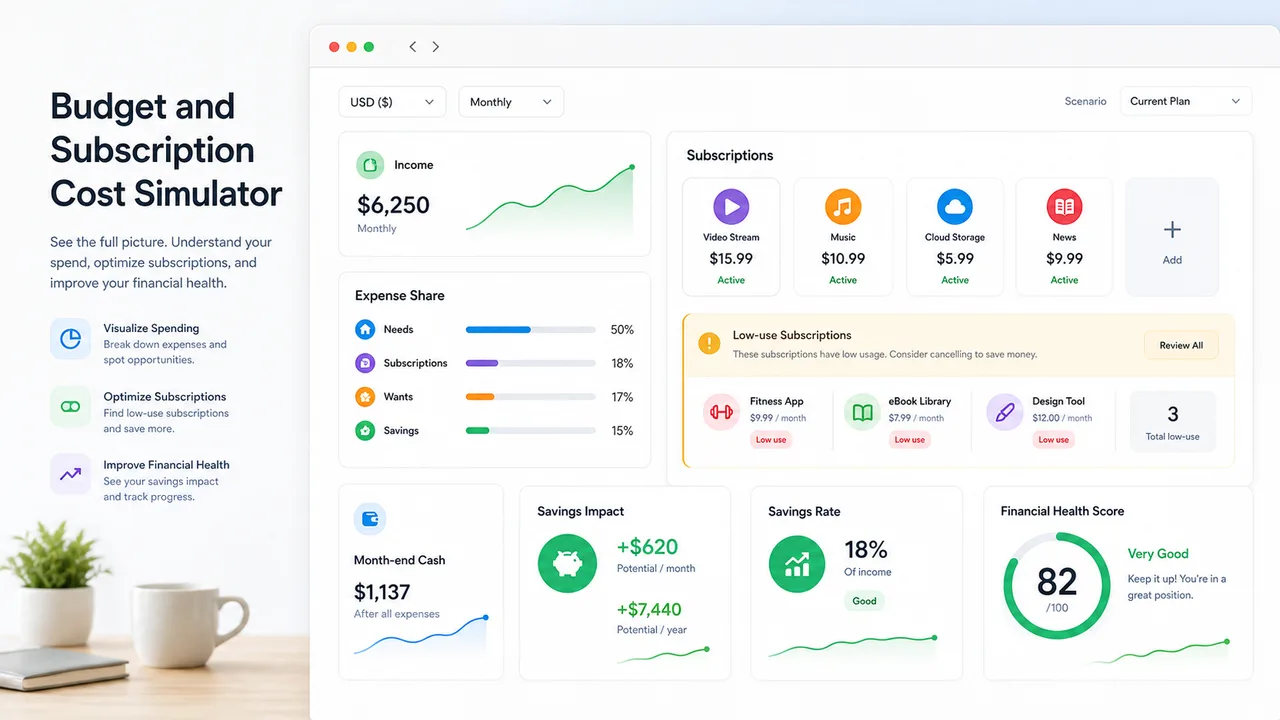Select the Music $10.99 card
This screenshot has height=720, width=1280.
pos(843,237)
